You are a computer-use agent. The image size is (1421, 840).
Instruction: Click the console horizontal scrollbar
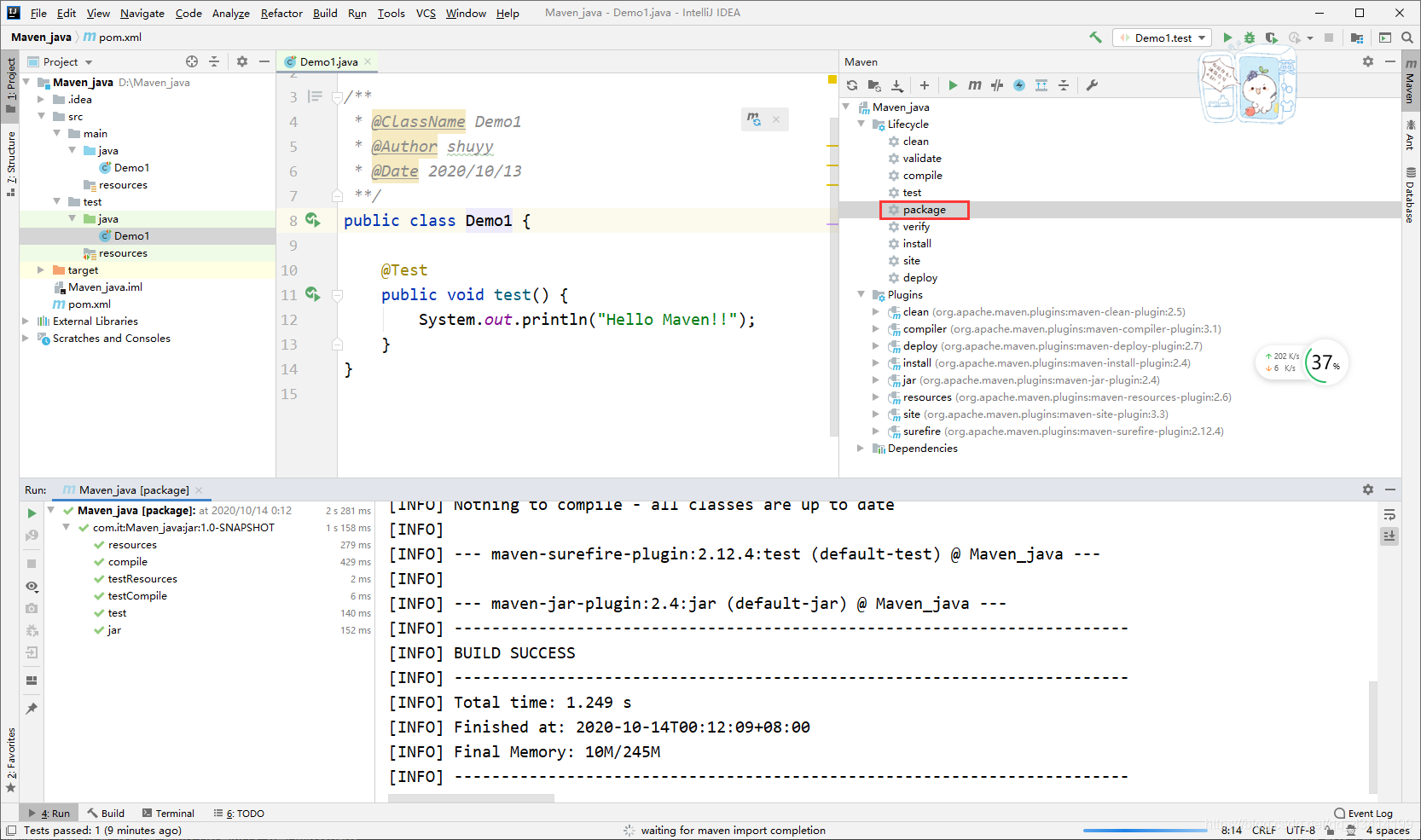[x=471, y=798]
